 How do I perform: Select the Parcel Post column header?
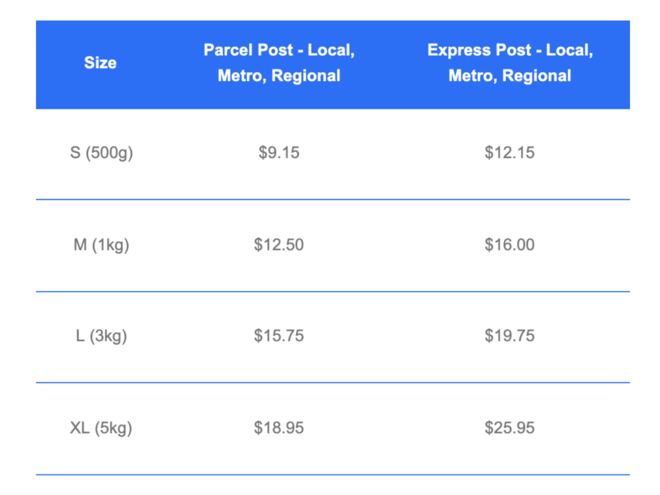pyautogui.click(x=279, y=63)
